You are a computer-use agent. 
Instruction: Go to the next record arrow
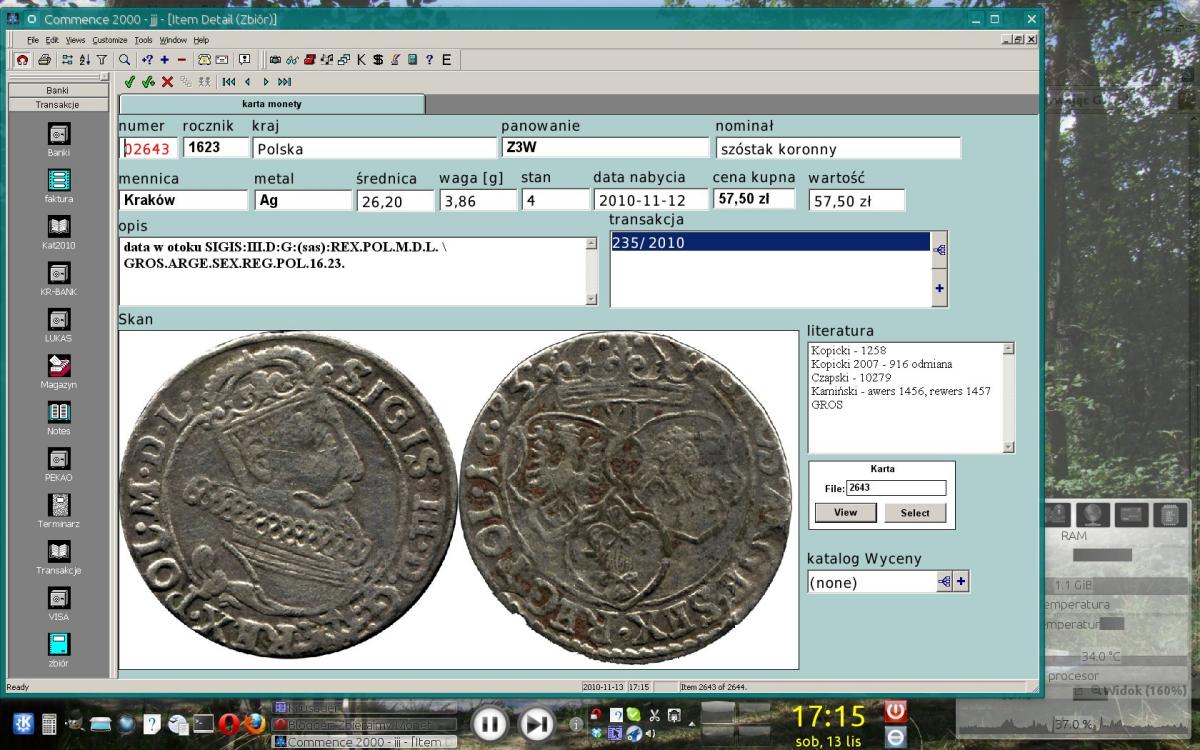[266, 82]
